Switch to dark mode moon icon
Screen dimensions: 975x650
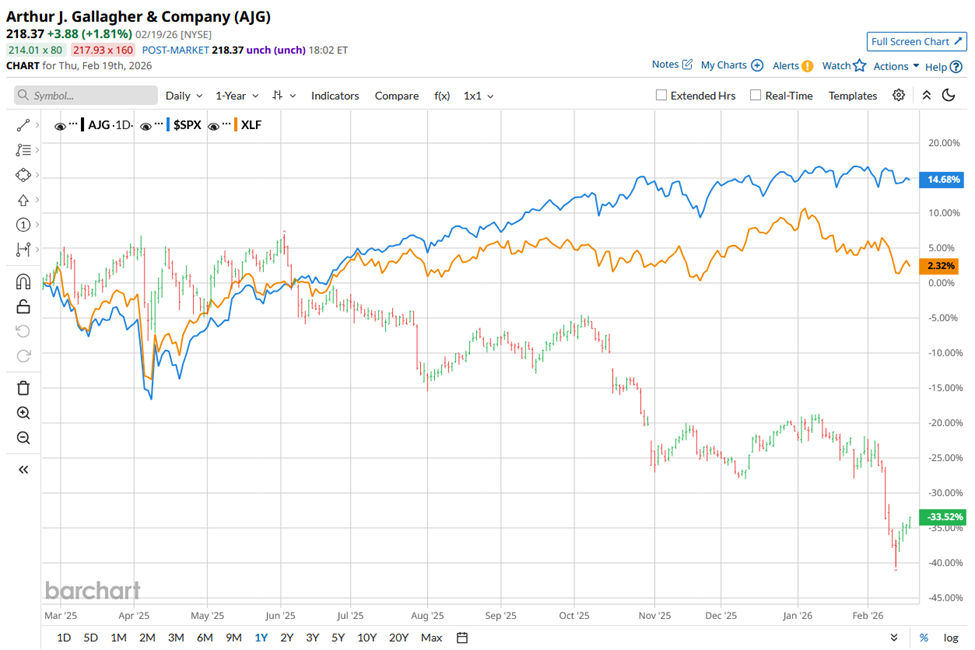[x=949, y=95]
